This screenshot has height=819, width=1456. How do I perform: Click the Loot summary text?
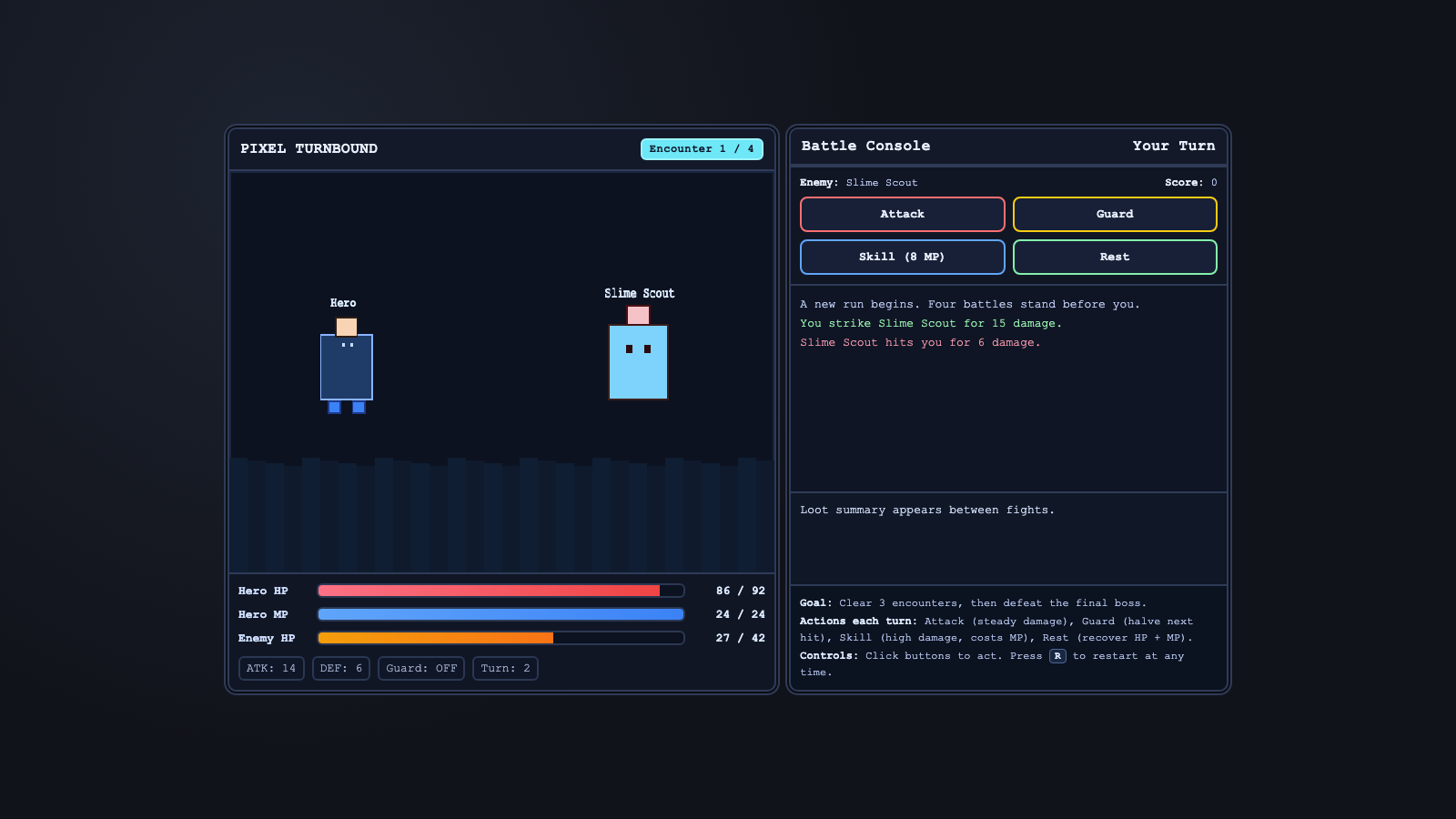pos(927,511)
